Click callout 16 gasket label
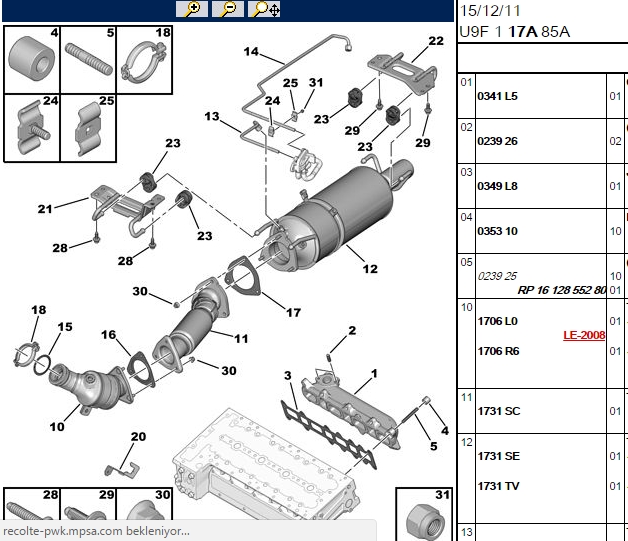628x541 pixels. (109, 334)
